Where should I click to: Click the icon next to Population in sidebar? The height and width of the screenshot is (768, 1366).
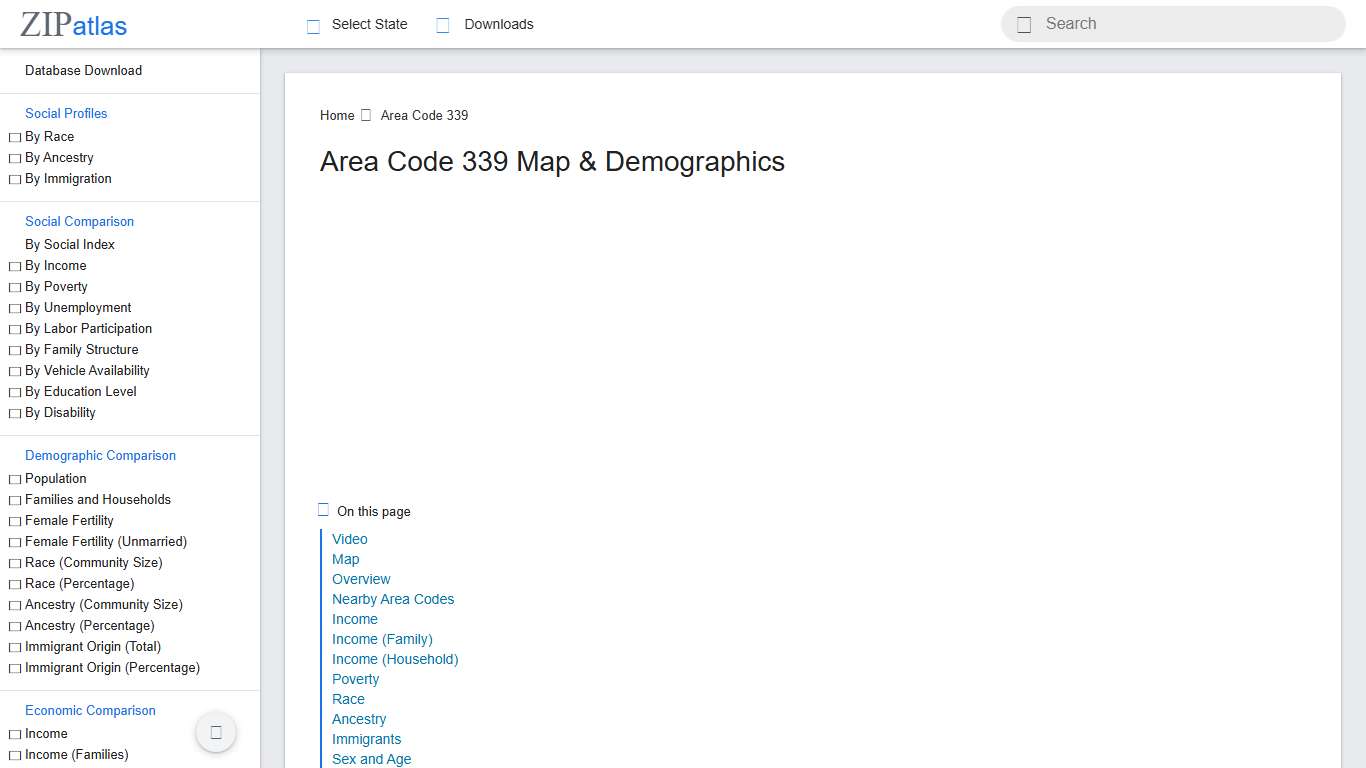pyautogui.click(x=14, y=478)
